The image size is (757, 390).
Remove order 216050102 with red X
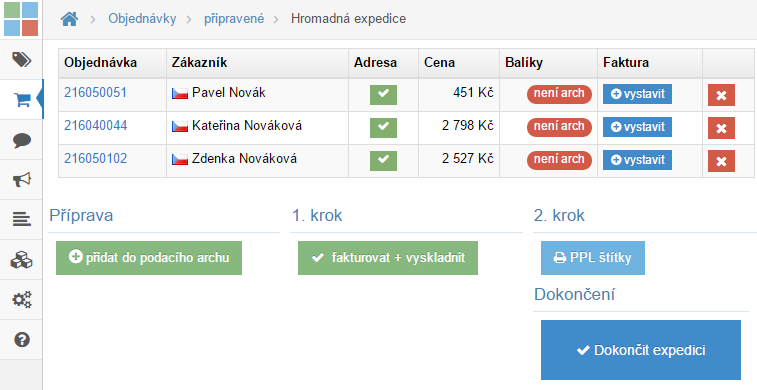(721, 161)
